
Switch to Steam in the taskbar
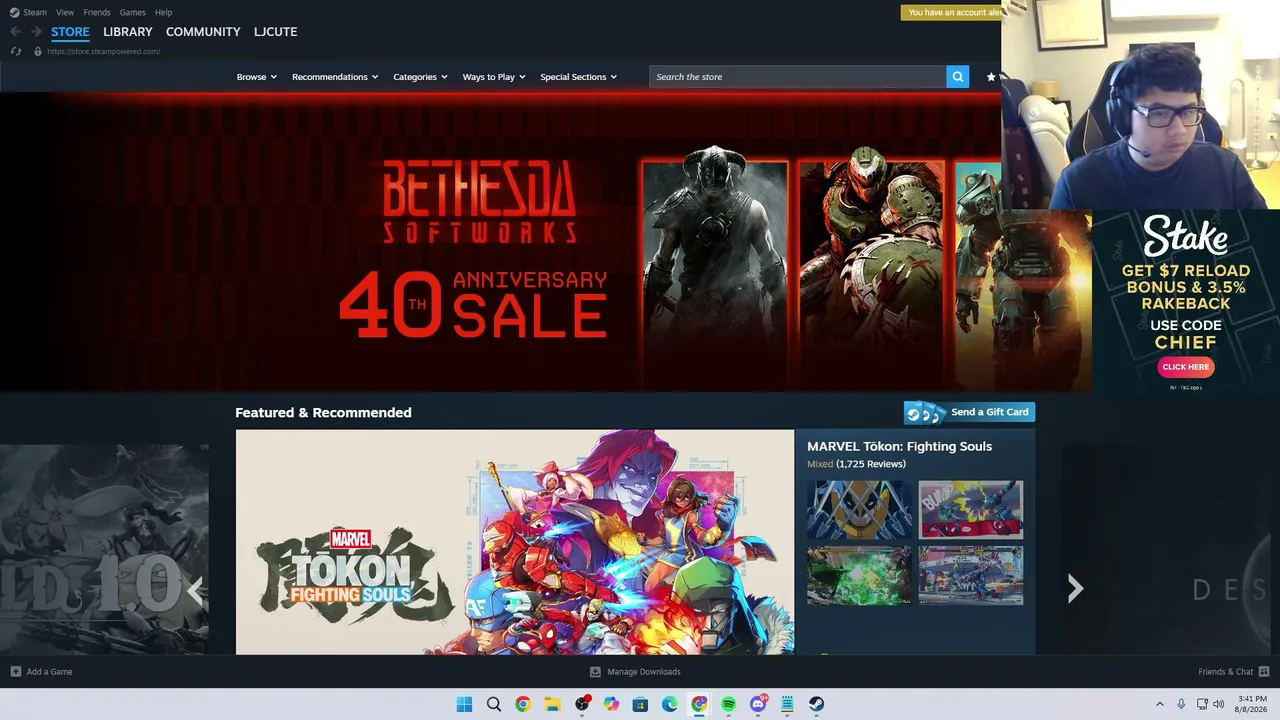coord(817,704)
